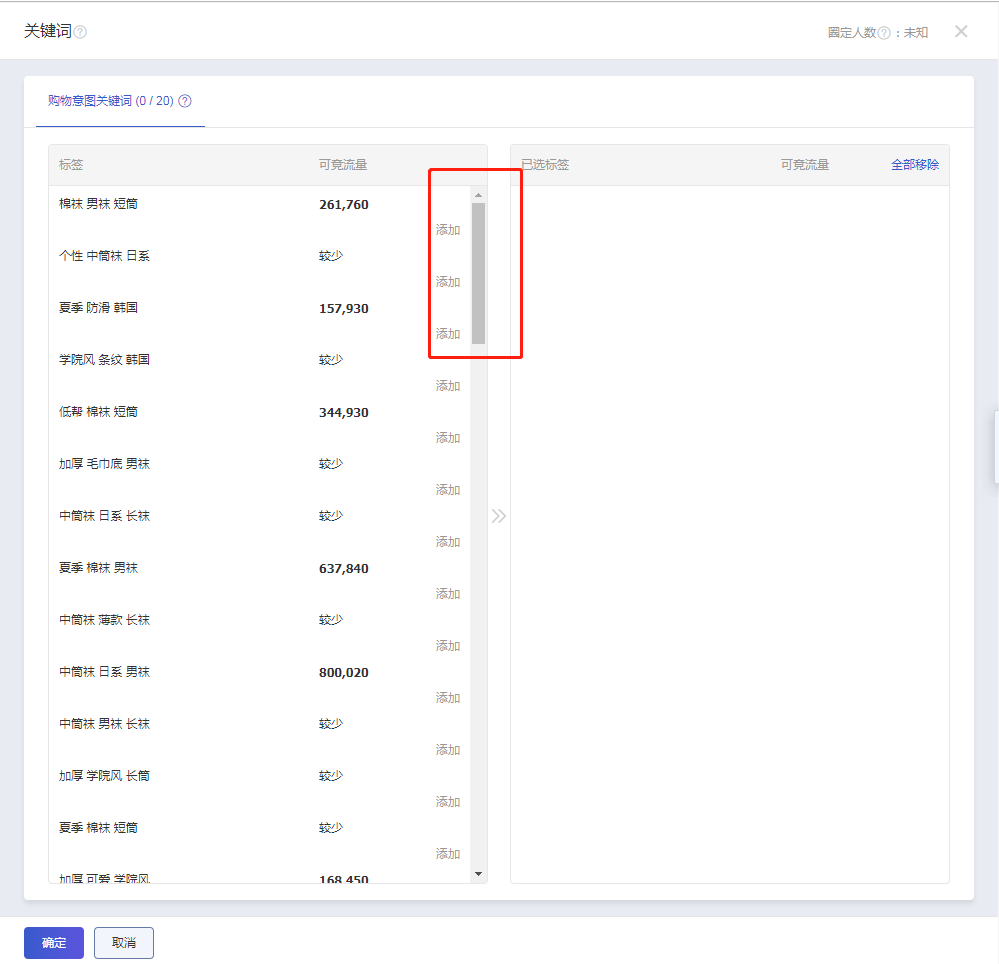Click 全部移除 to remove all tags
This screenshot has height=964, width=999.
[914, 164]
